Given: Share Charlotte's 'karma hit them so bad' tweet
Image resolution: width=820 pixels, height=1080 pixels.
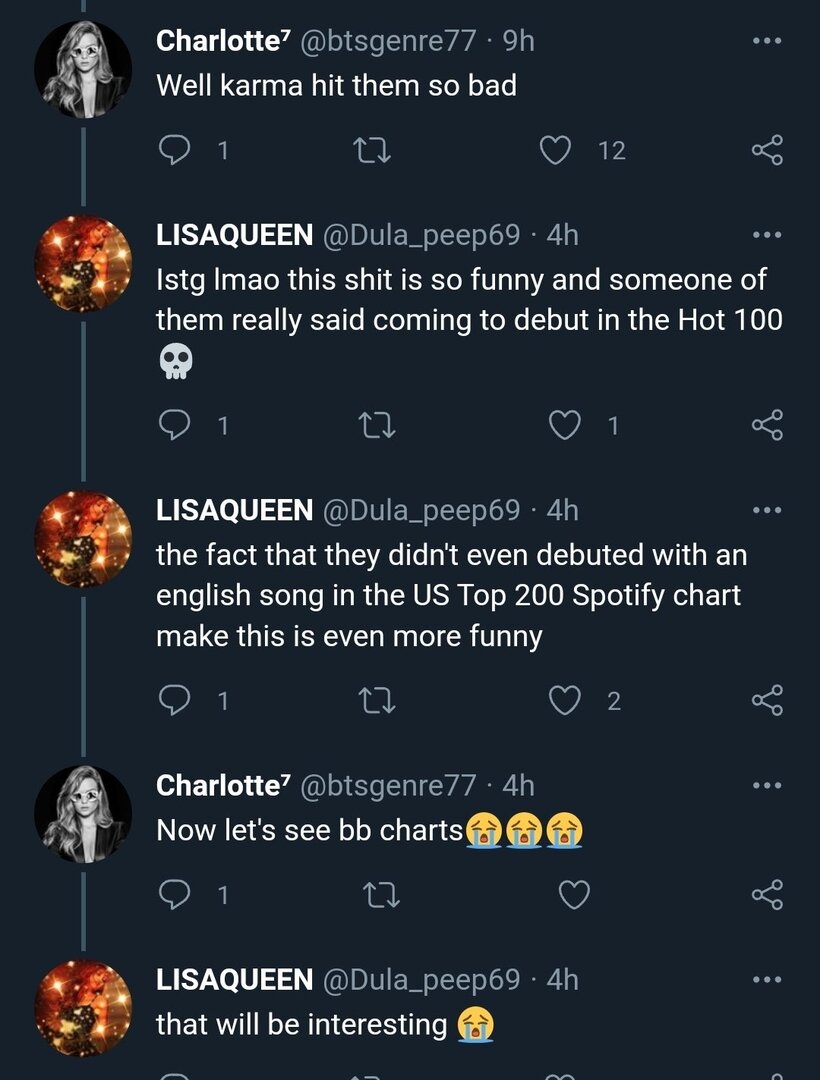Looking at the screenshot, I should click(767, 149).
